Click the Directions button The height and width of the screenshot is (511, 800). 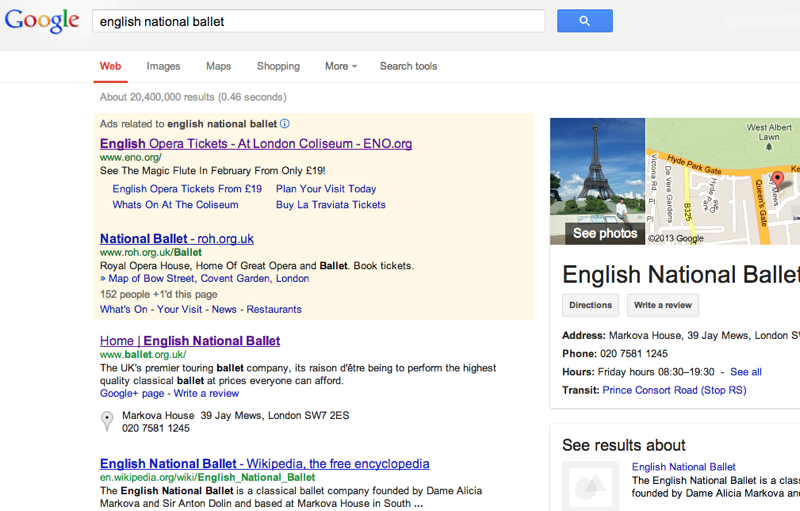click(590, 305)
